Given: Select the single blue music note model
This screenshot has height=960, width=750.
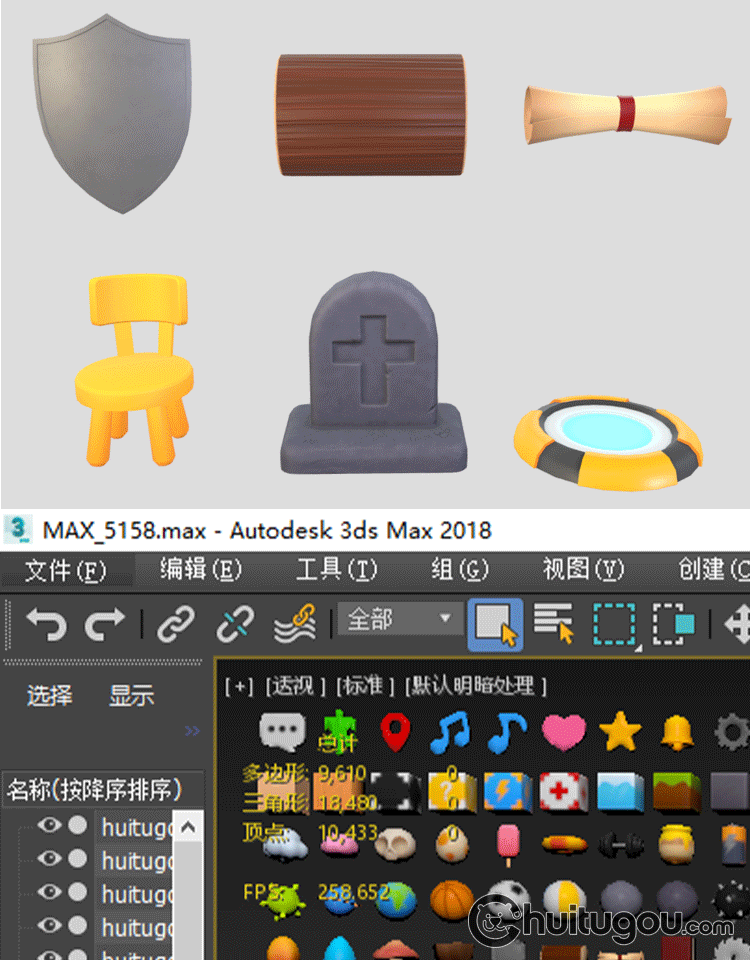Looking at the screenshot, I should pyautogui.click(x=507, y=732).
